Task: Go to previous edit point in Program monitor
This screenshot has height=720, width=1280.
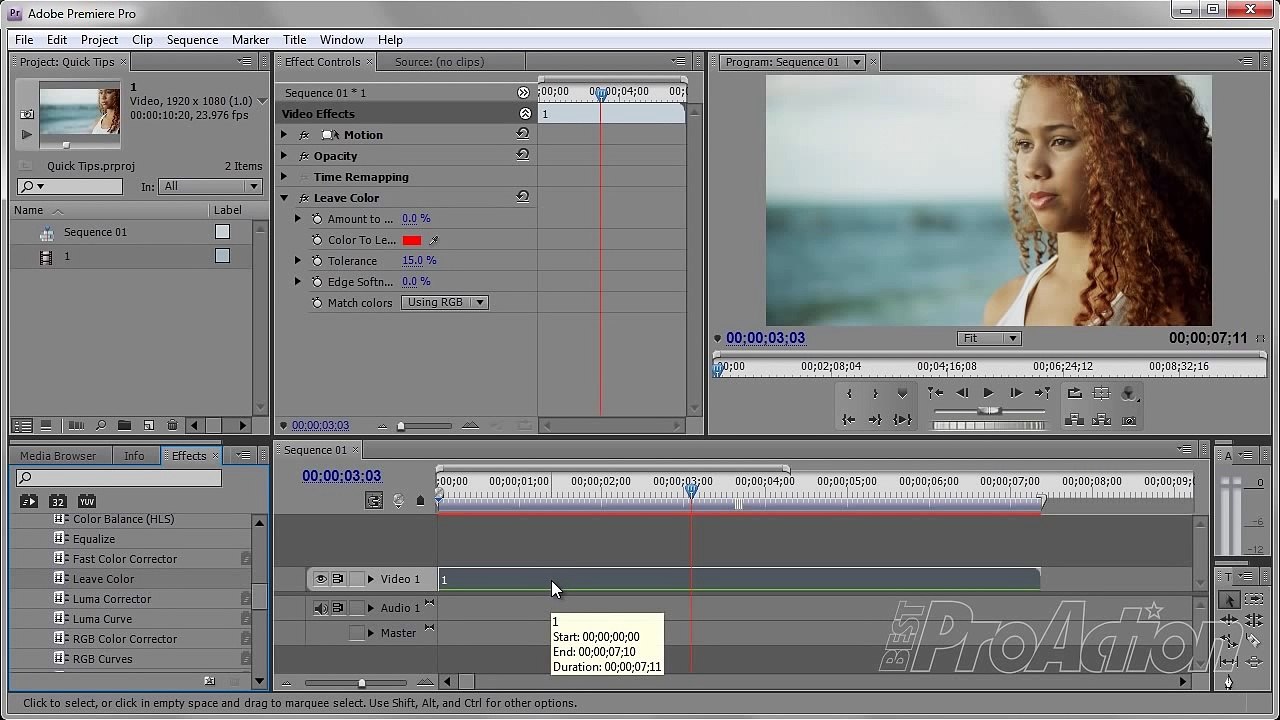Action: (935, 393)
